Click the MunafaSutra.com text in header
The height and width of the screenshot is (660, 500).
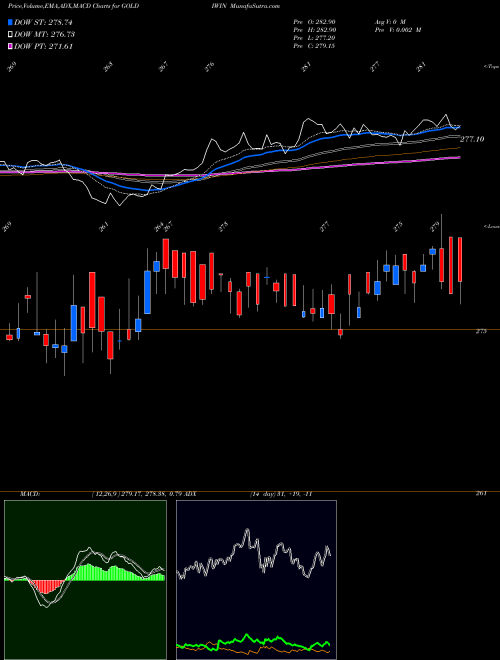pos(255,6)
